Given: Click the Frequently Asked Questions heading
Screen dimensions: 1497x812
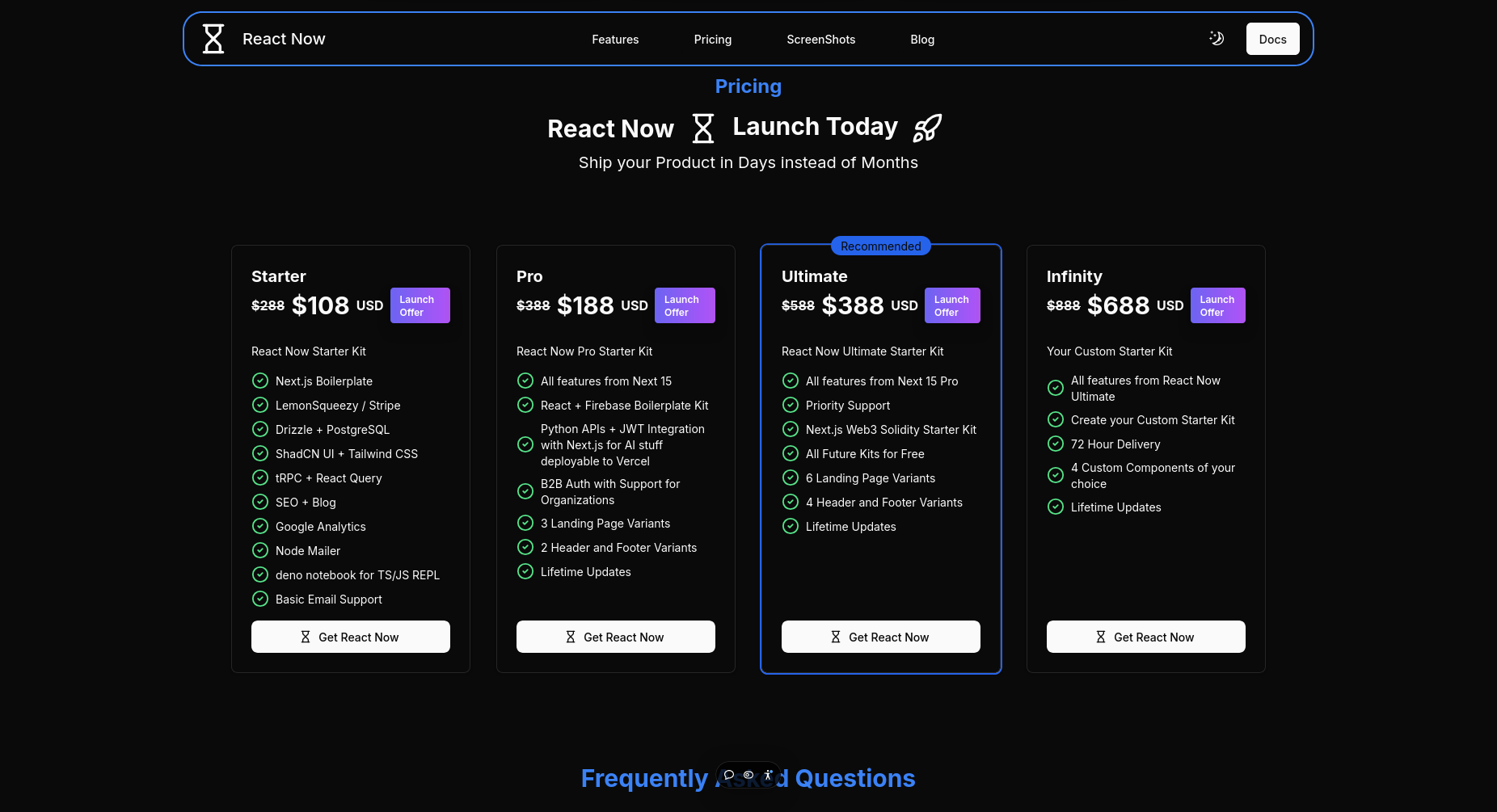Looking at the screenshot, I should coord(748,778).
